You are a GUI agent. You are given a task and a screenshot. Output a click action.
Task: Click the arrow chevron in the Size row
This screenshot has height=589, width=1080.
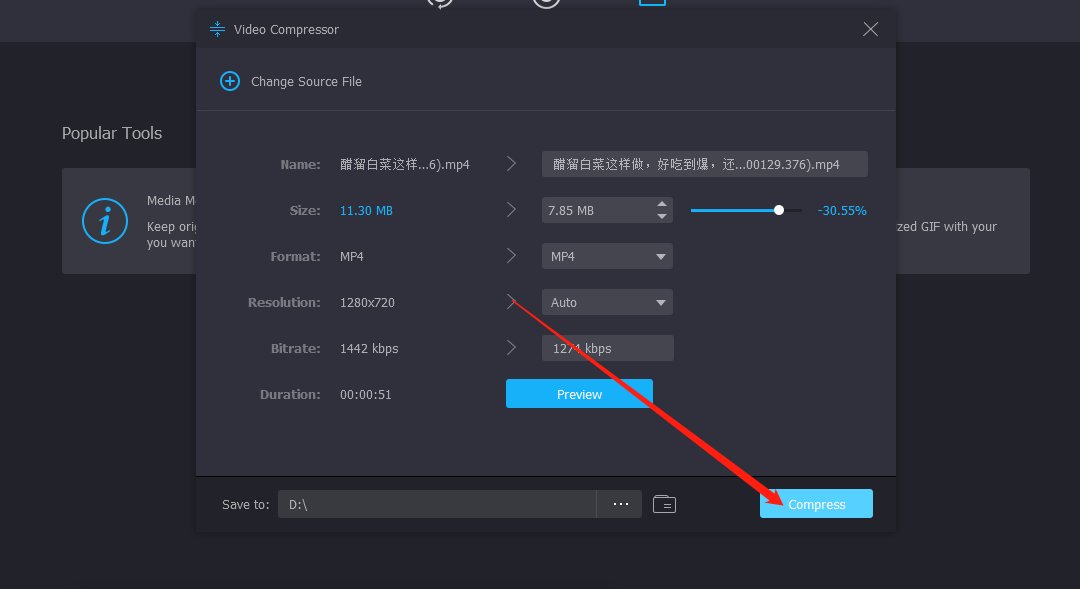click(x=511, y=210)
